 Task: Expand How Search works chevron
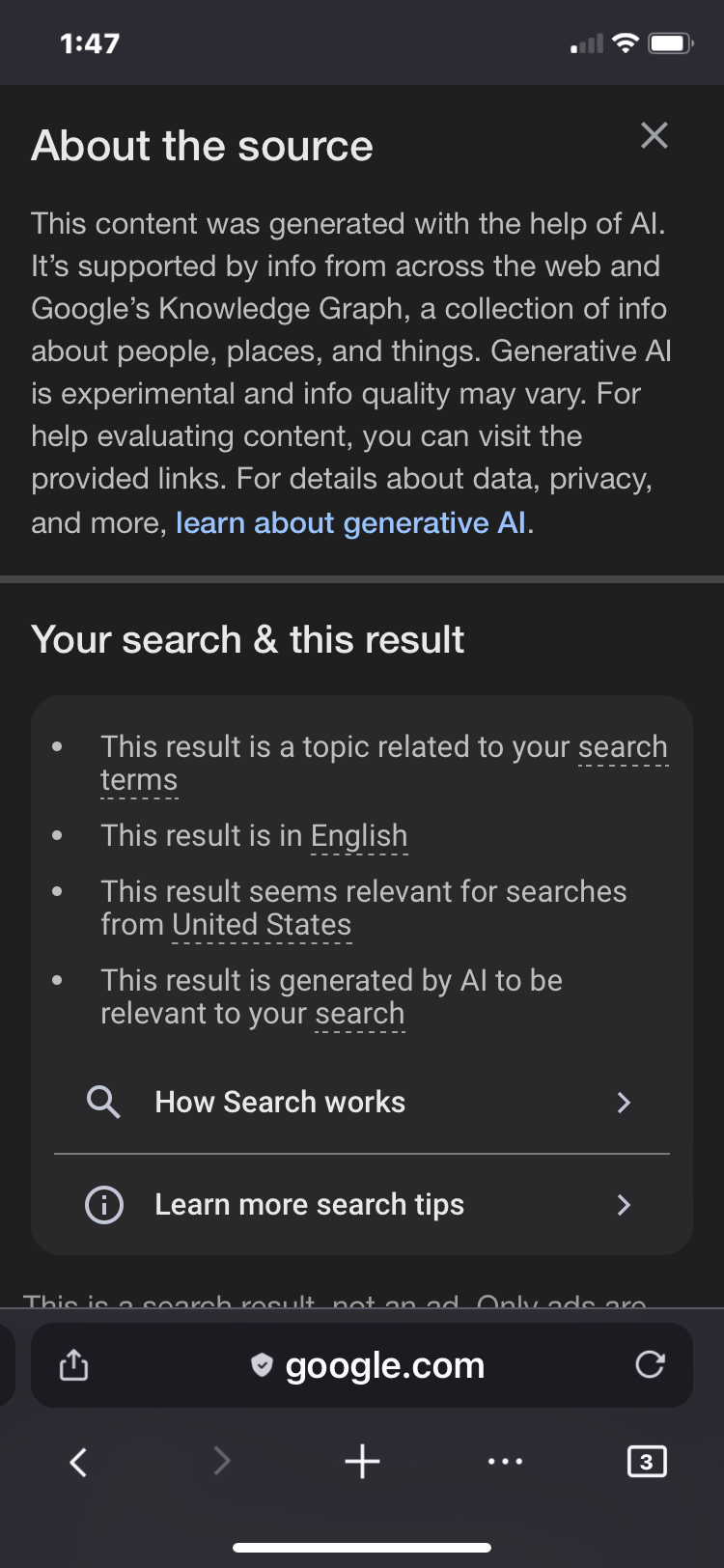pyautogui.click(x=624, y=1103)
